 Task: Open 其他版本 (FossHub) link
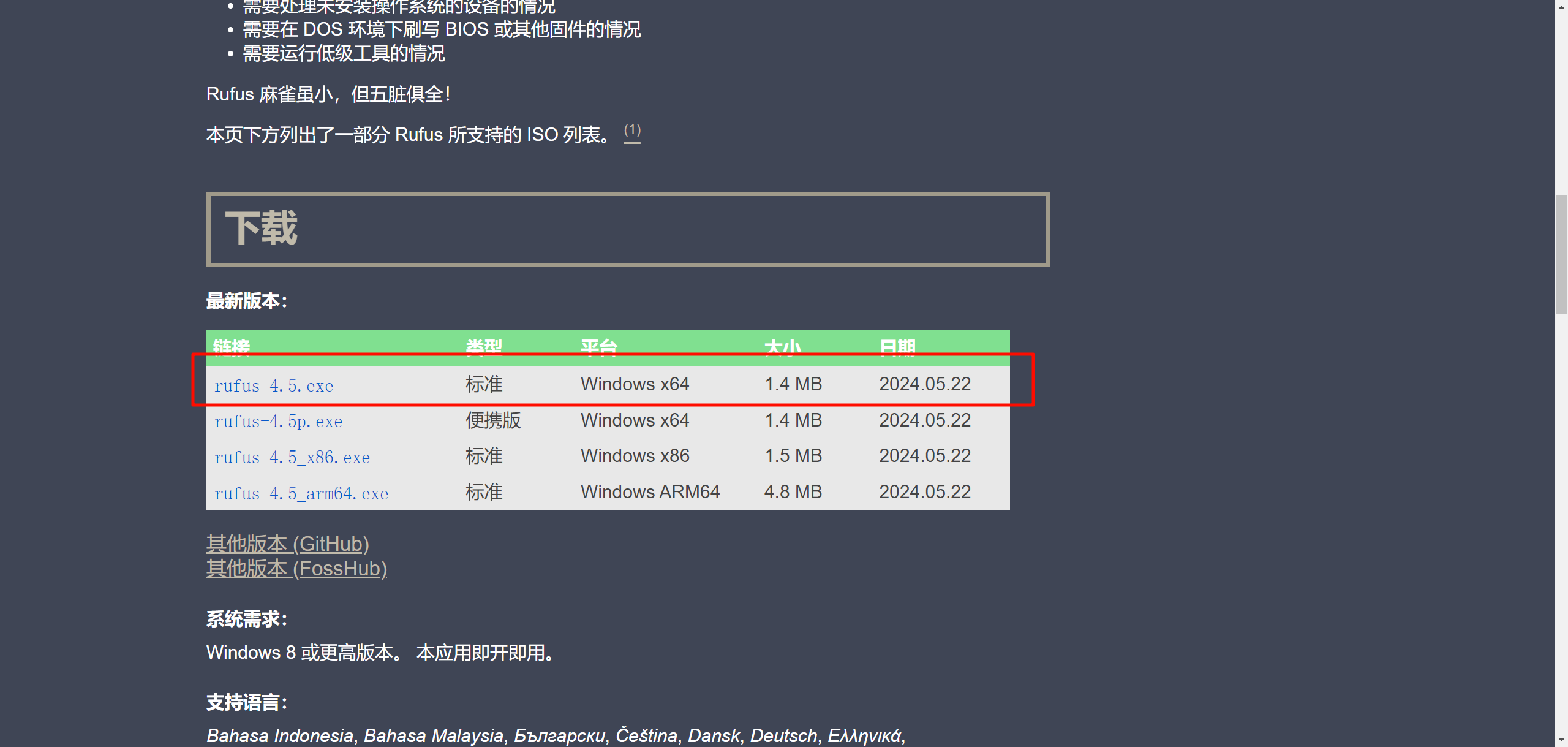tap(296, 569)
